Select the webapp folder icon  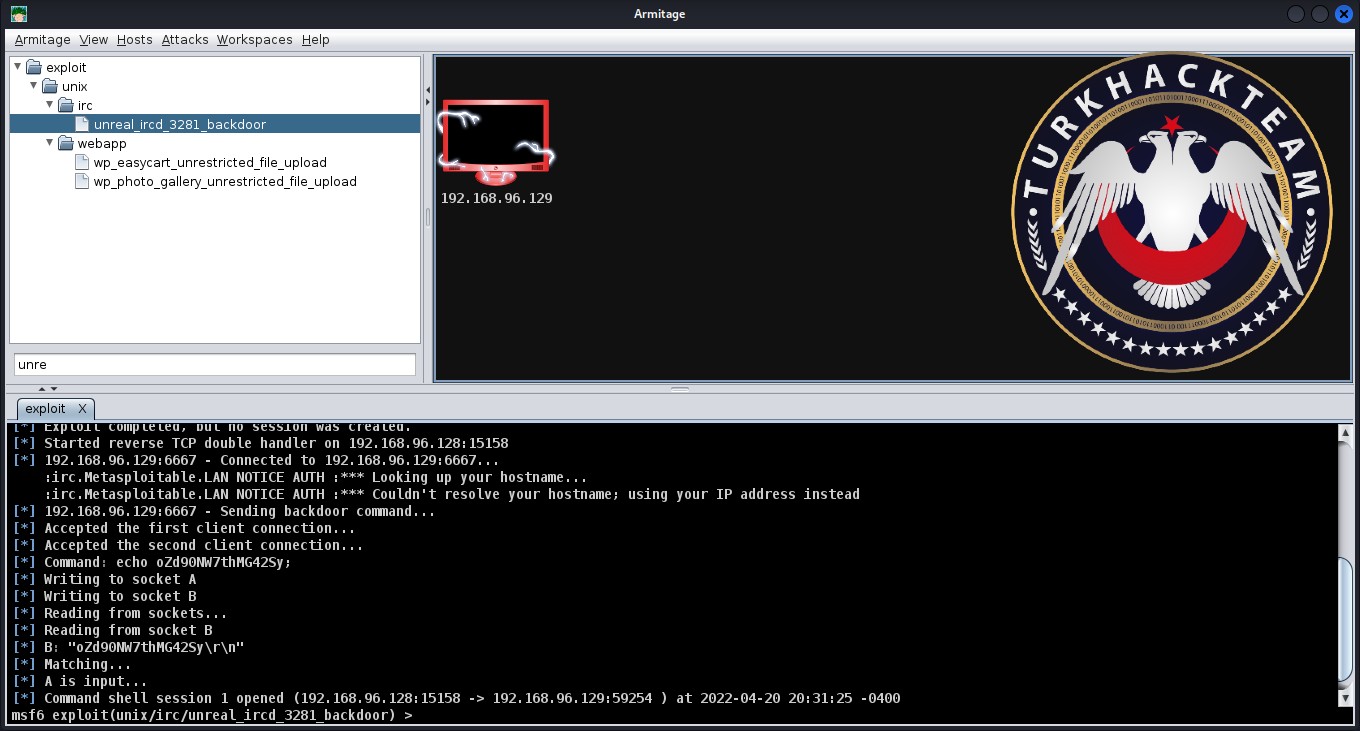pyautogui.click(x=66, y=143)
